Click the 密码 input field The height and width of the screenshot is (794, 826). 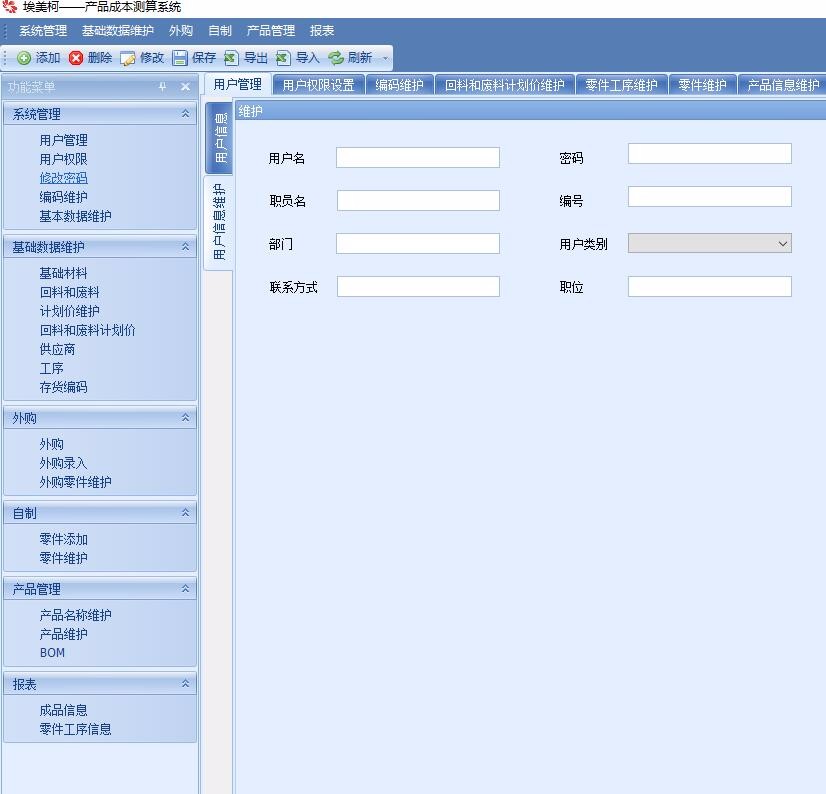[x=710, y=153]
